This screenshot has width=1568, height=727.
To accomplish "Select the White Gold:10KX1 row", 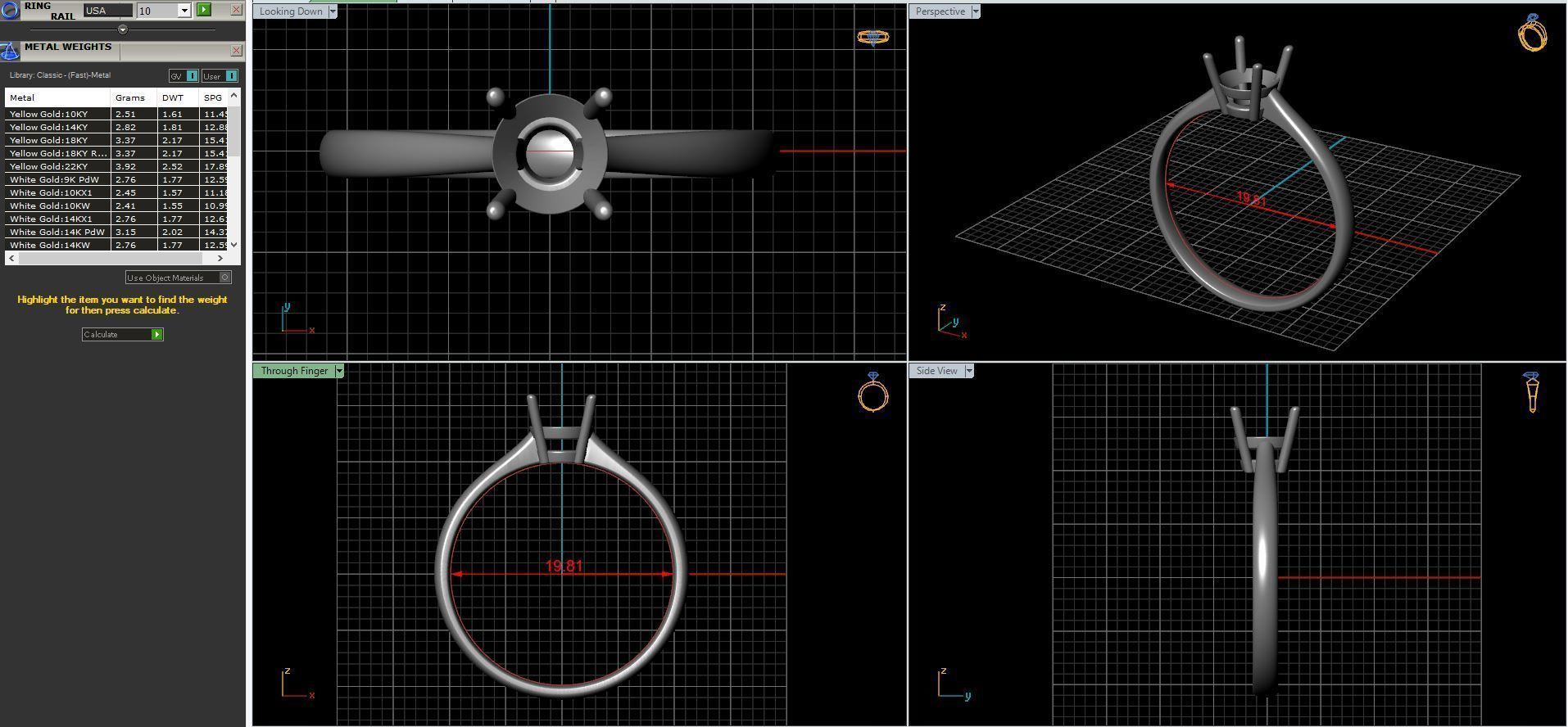I will coord(116,192).
